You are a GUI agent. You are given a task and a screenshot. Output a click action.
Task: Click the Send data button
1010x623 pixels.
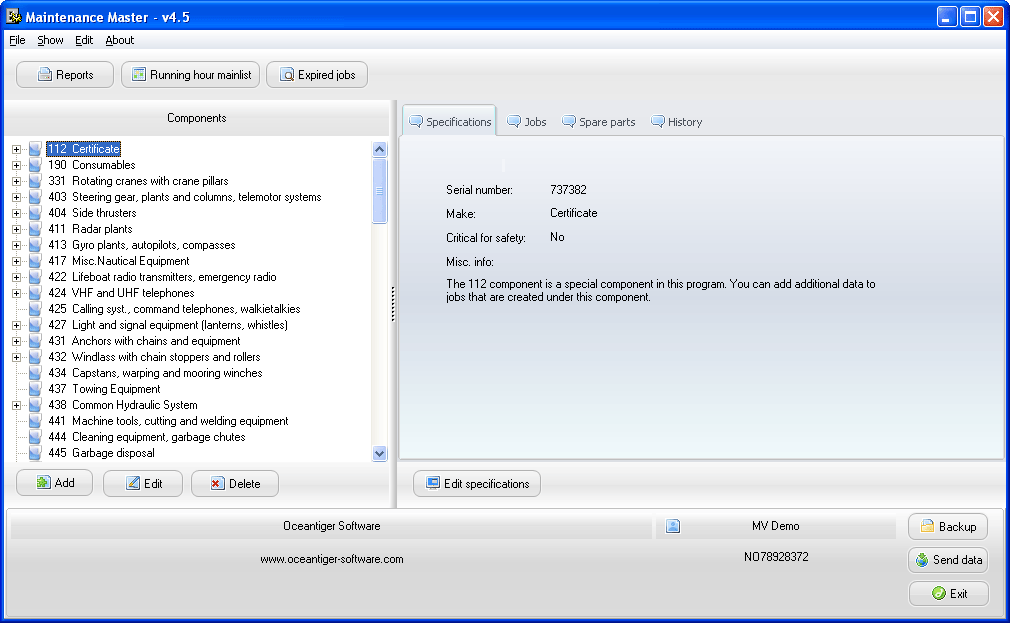[x=948, y=560]
